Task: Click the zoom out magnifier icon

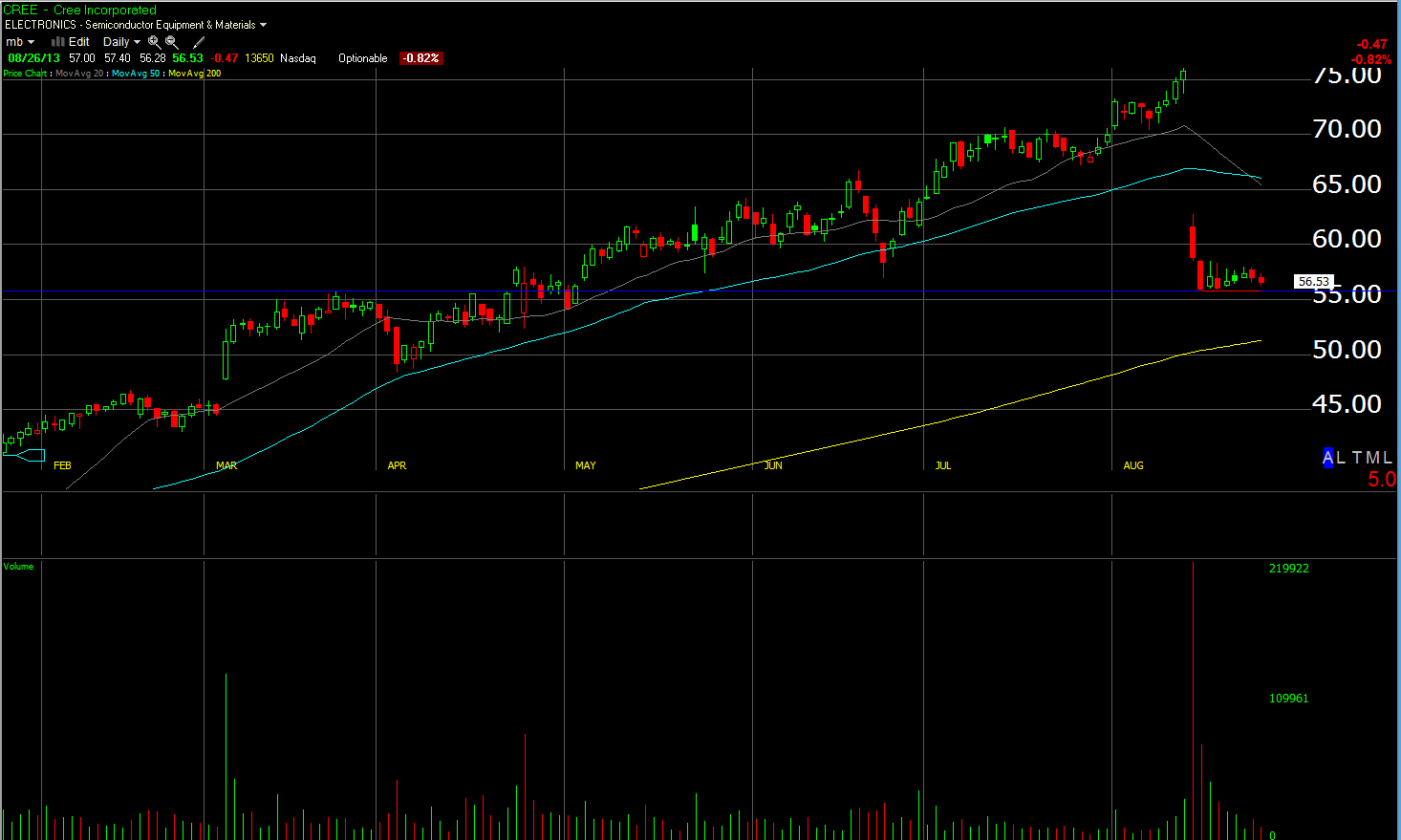Action: 172,42
